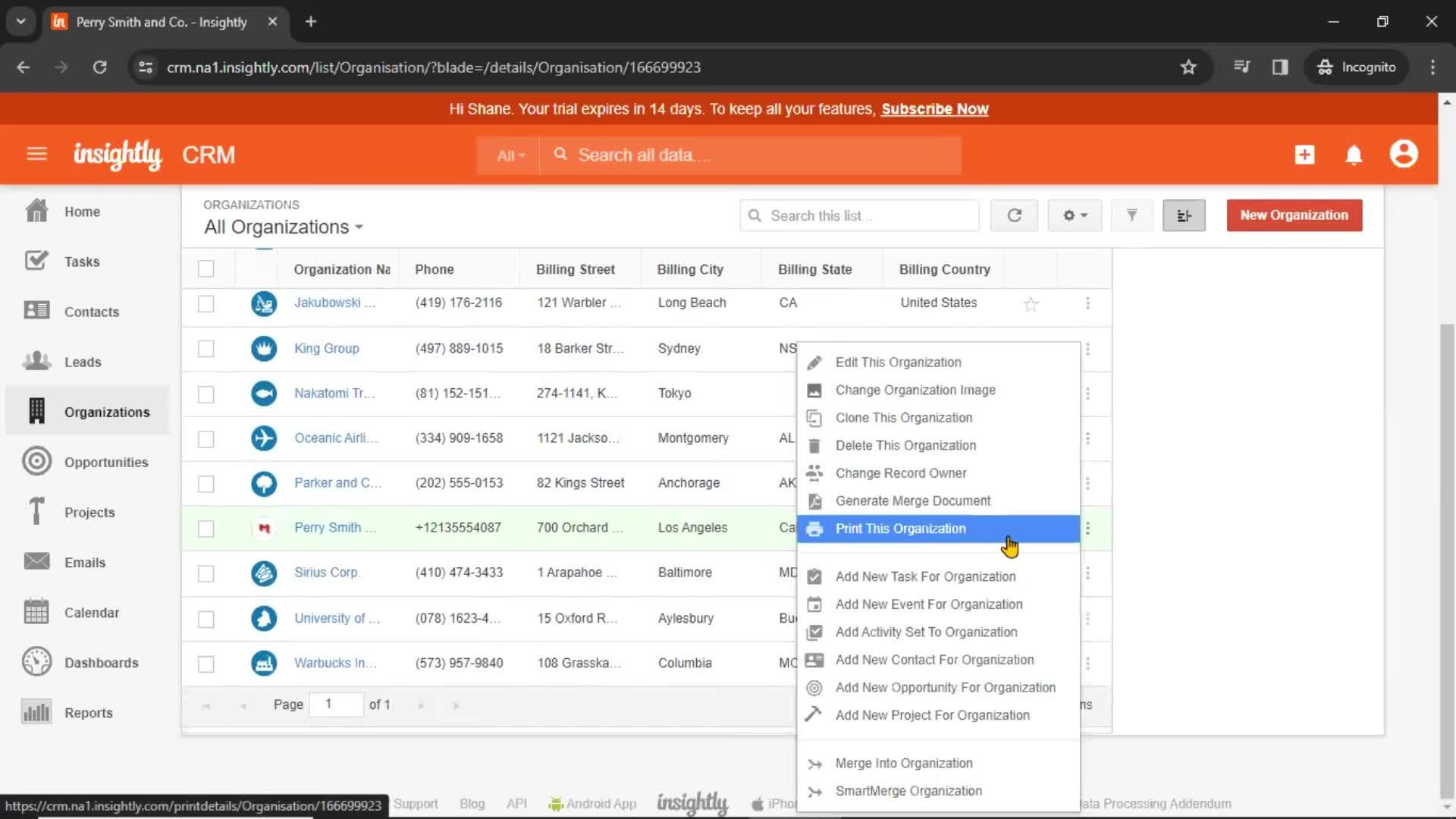
Task: Check the Warbucks Industries row checkbox
Action: [x=206, y=664]
